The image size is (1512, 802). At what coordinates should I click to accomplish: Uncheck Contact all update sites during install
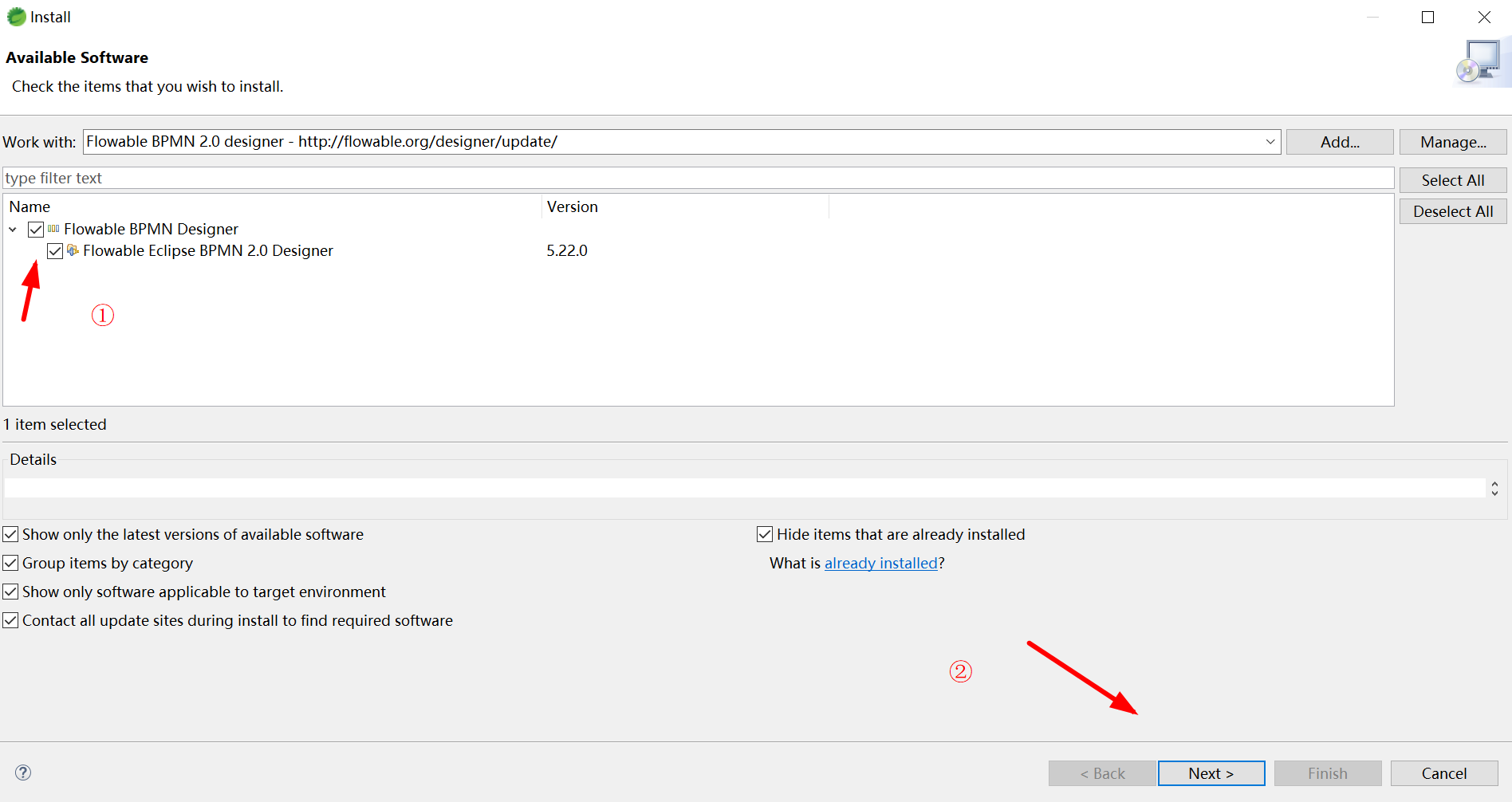click(x=10, y=620)
